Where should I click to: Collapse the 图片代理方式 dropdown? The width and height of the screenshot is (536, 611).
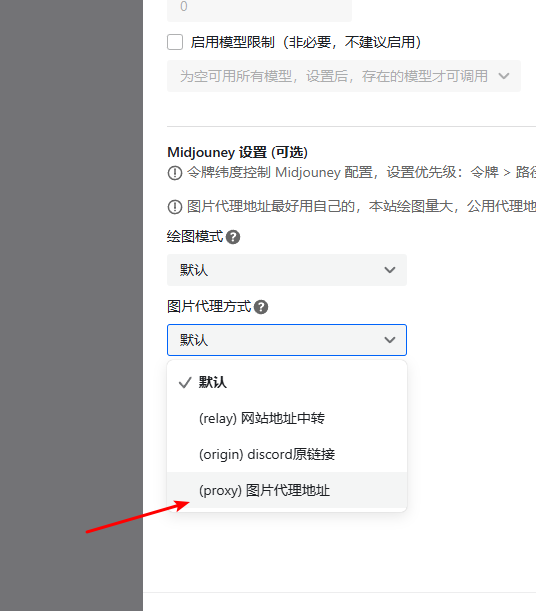pyautogui.click(x=287, y=340)
